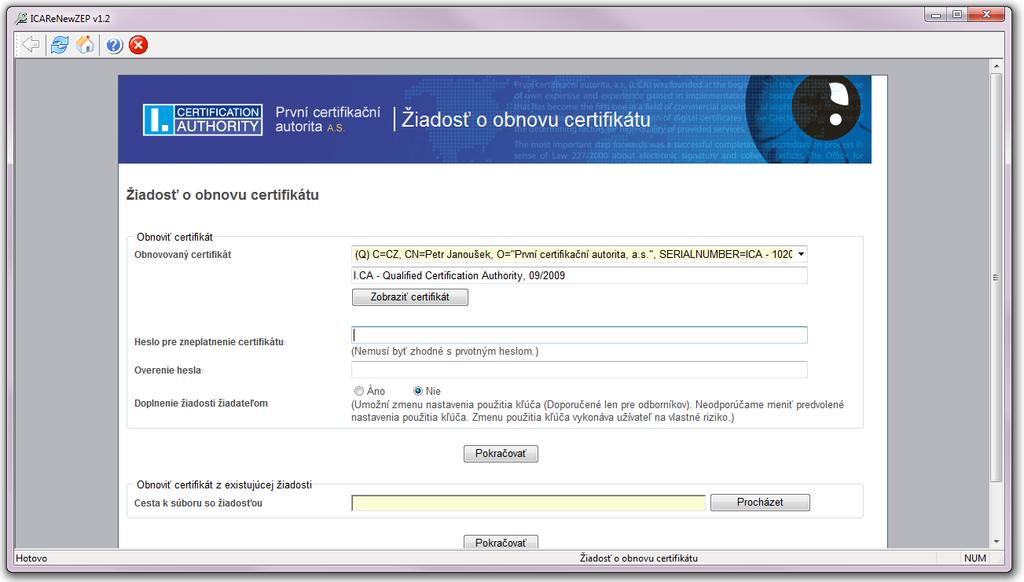Open Help with question mark icon
Viewport: 1024px width, 582px height.
click(114, 45)
